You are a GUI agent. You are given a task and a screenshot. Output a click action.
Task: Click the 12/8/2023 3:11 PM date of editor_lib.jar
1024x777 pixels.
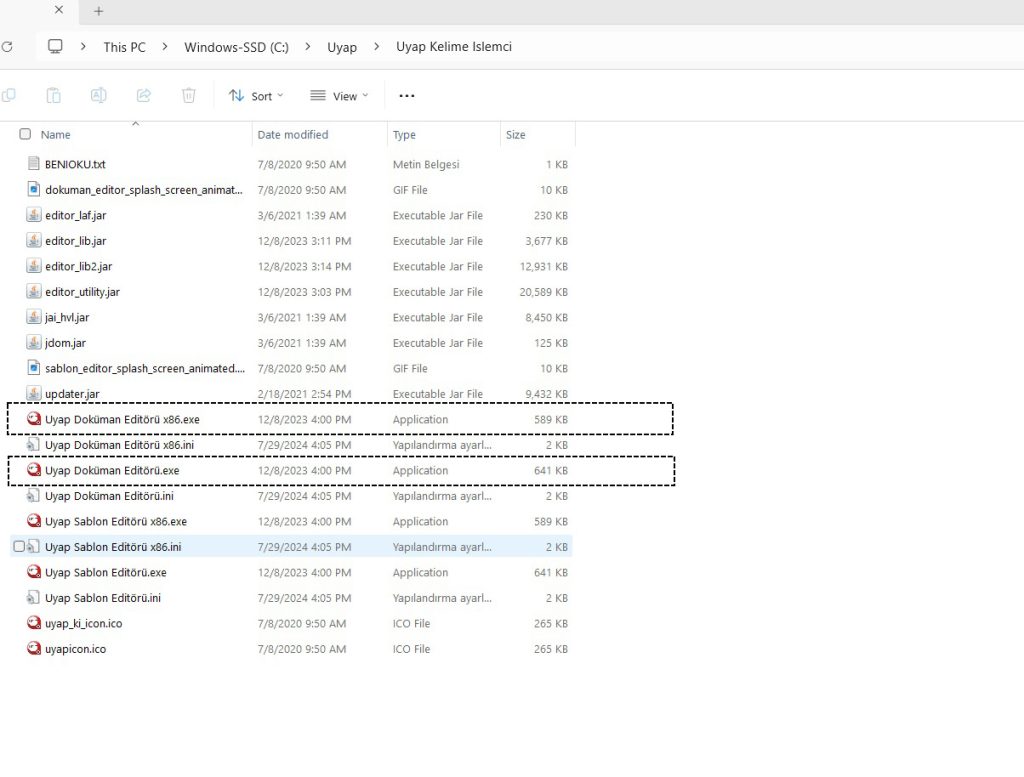coord(304,241)
